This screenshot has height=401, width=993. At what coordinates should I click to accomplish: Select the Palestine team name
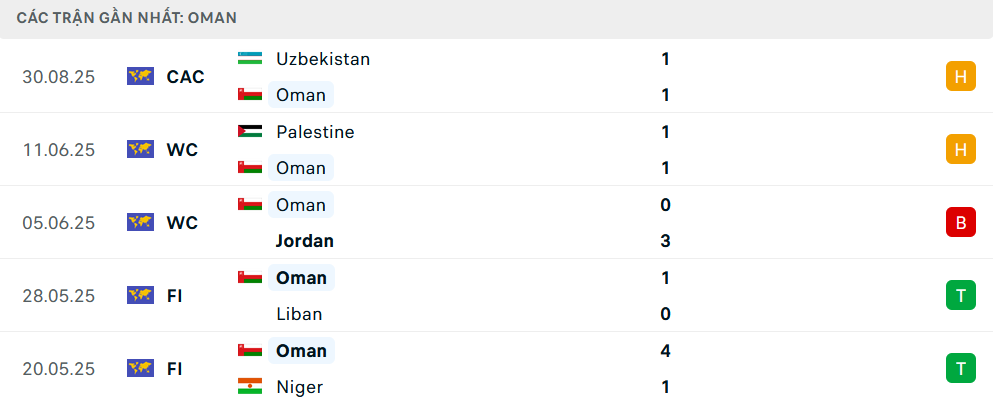[315, 132]
